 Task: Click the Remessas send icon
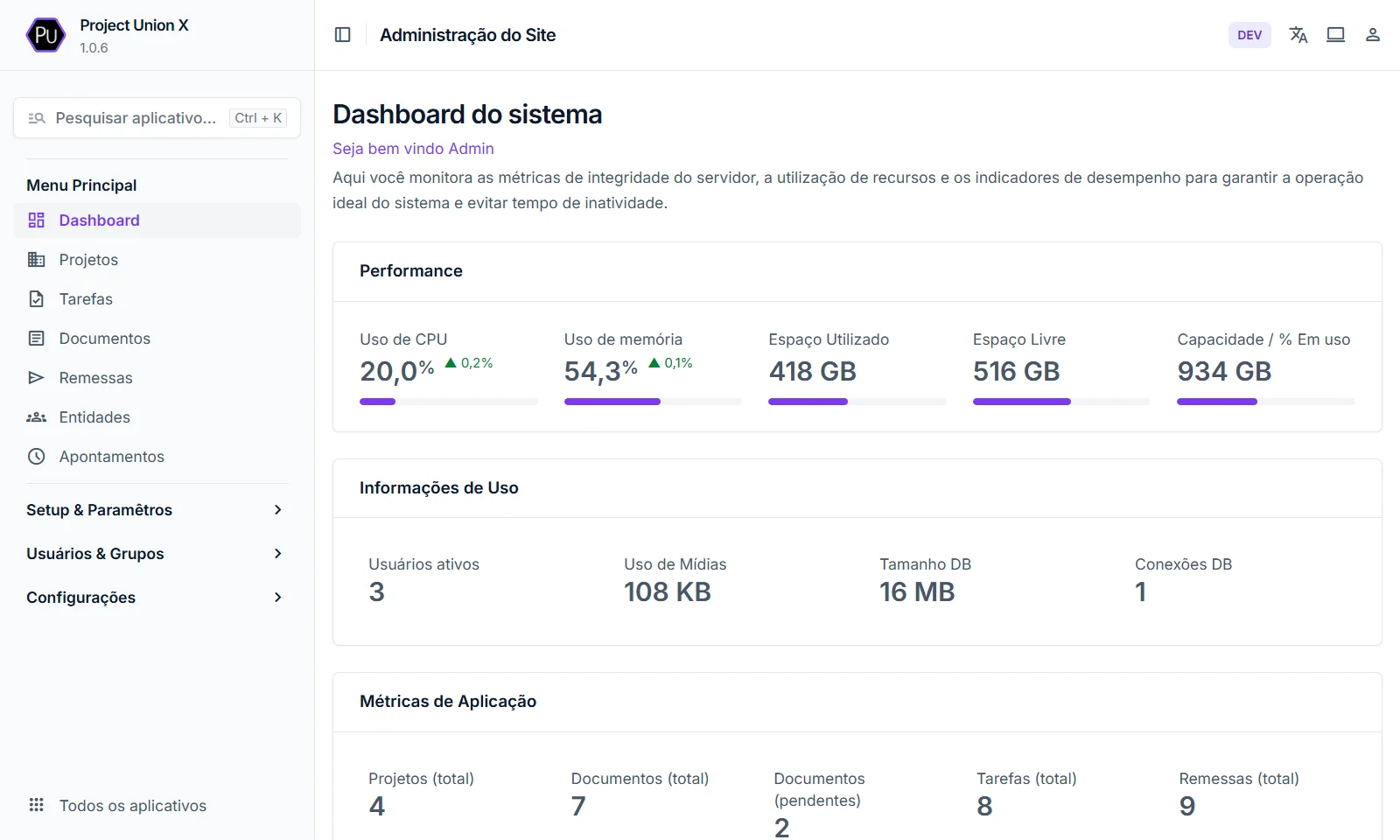click(x=36, y=378)
